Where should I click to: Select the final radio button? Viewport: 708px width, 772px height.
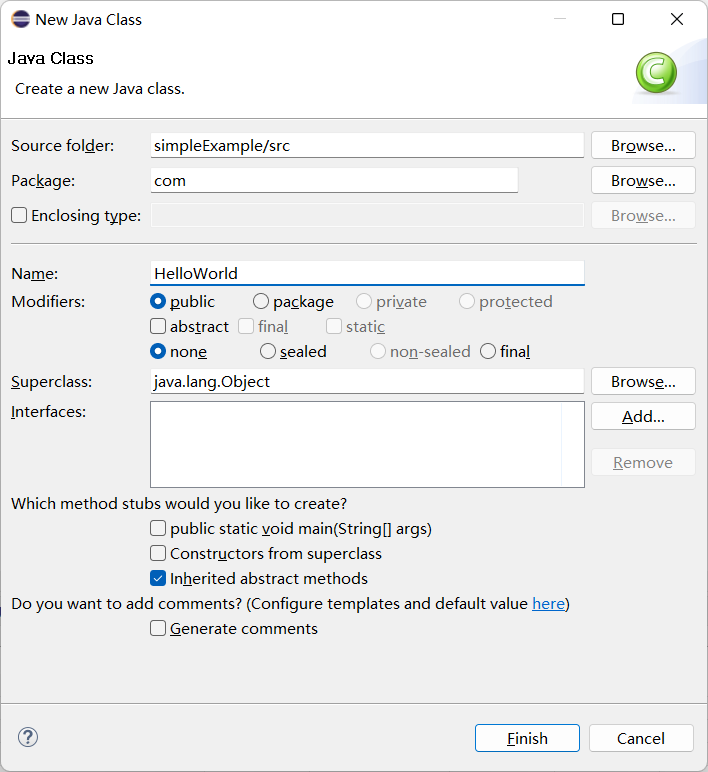(x=488, y=352)
